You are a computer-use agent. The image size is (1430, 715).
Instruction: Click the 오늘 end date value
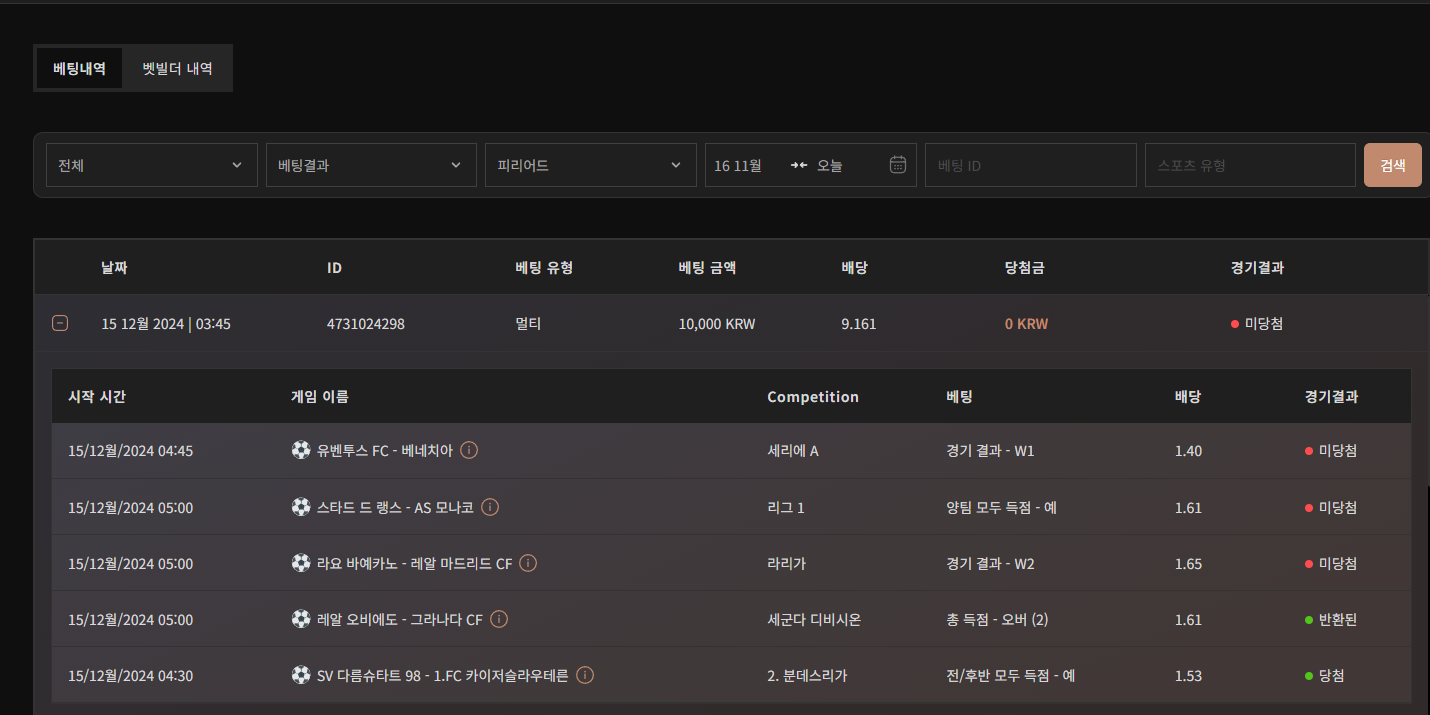coord(830,165)
